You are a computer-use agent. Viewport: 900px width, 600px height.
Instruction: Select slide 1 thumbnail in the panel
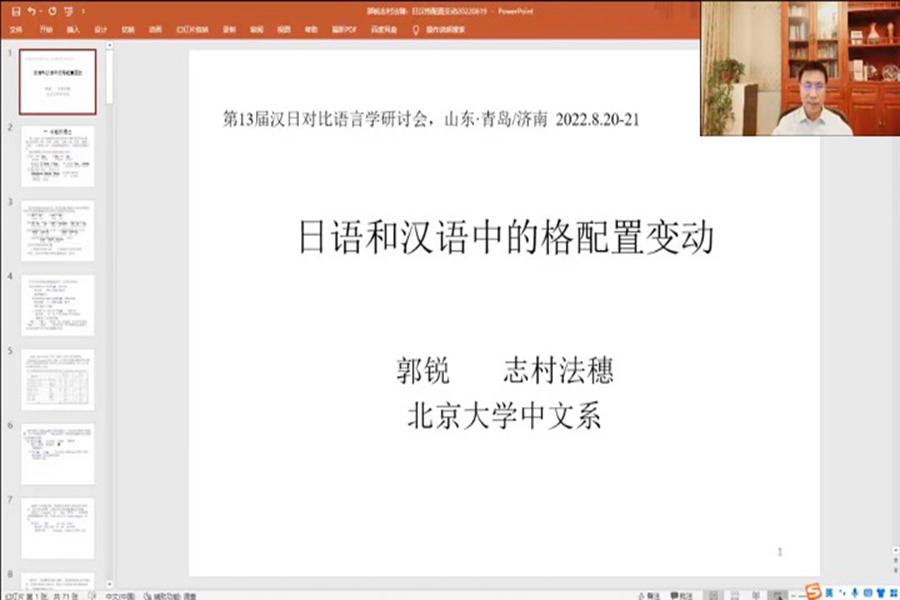pos(57,82)
